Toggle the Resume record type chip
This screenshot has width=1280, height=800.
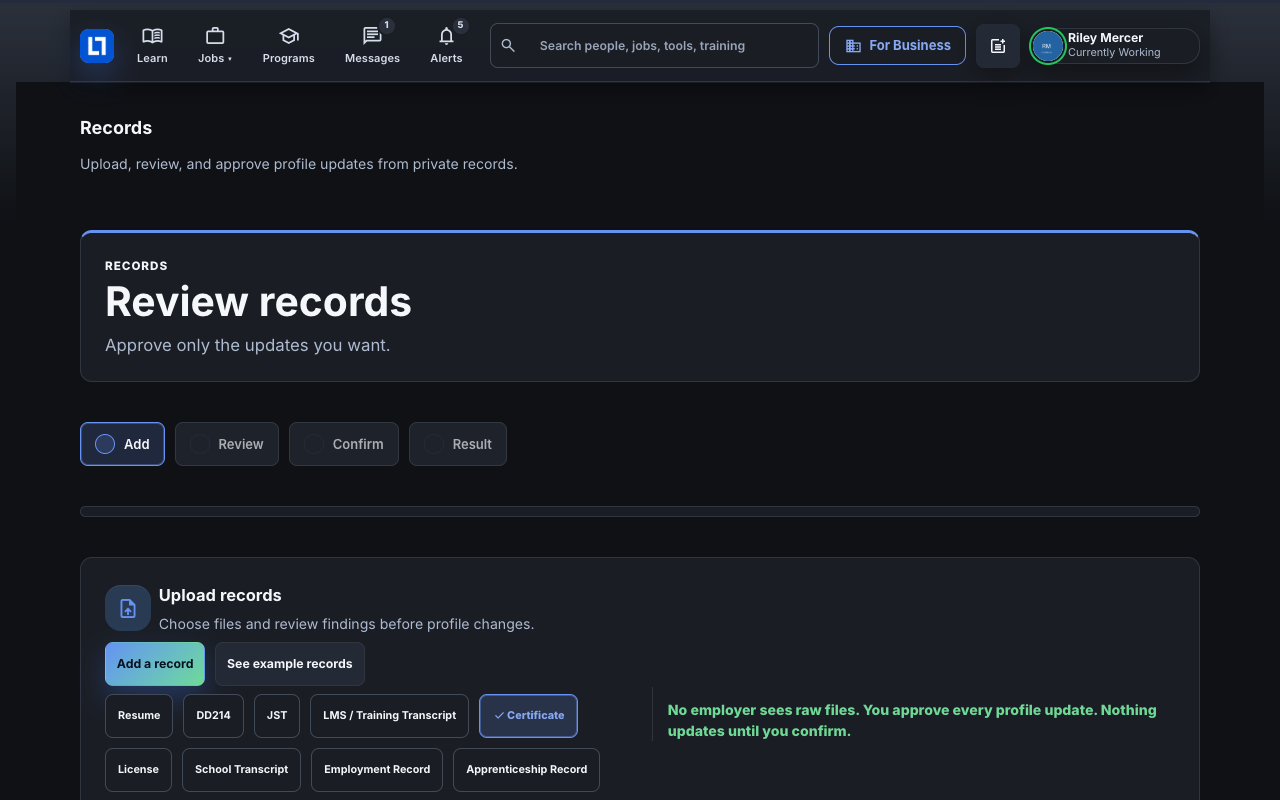[139, 716]
